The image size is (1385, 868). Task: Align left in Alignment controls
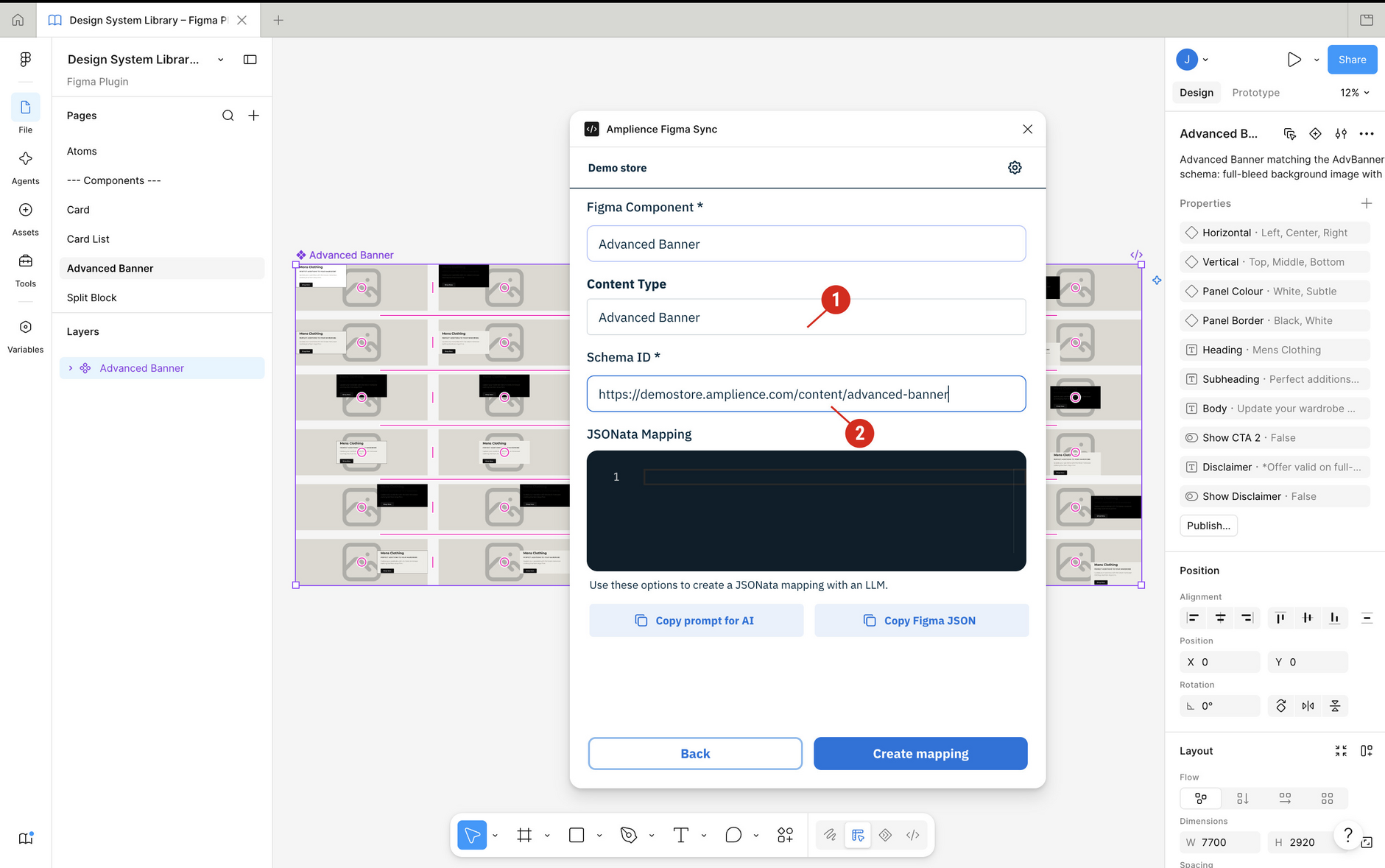(x=1193, y=618)
